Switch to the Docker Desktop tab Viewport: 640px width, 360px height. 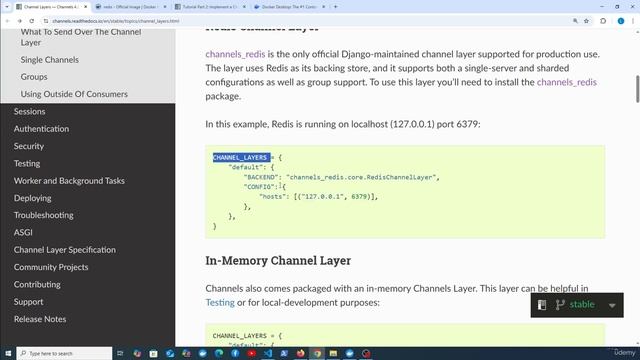(288, 7)
